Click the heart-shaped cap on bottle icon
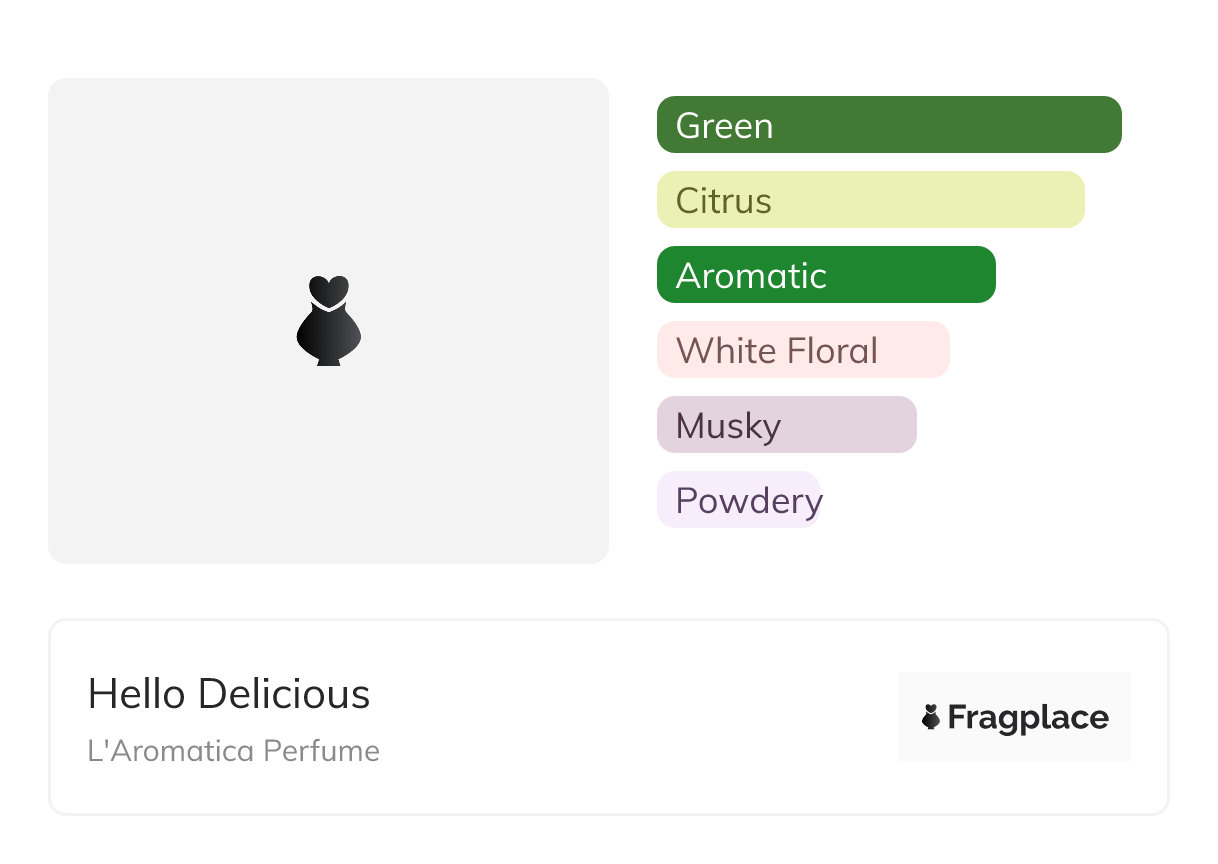The height and width of the screenshot is (864, 1218). (x=328, y=290)
